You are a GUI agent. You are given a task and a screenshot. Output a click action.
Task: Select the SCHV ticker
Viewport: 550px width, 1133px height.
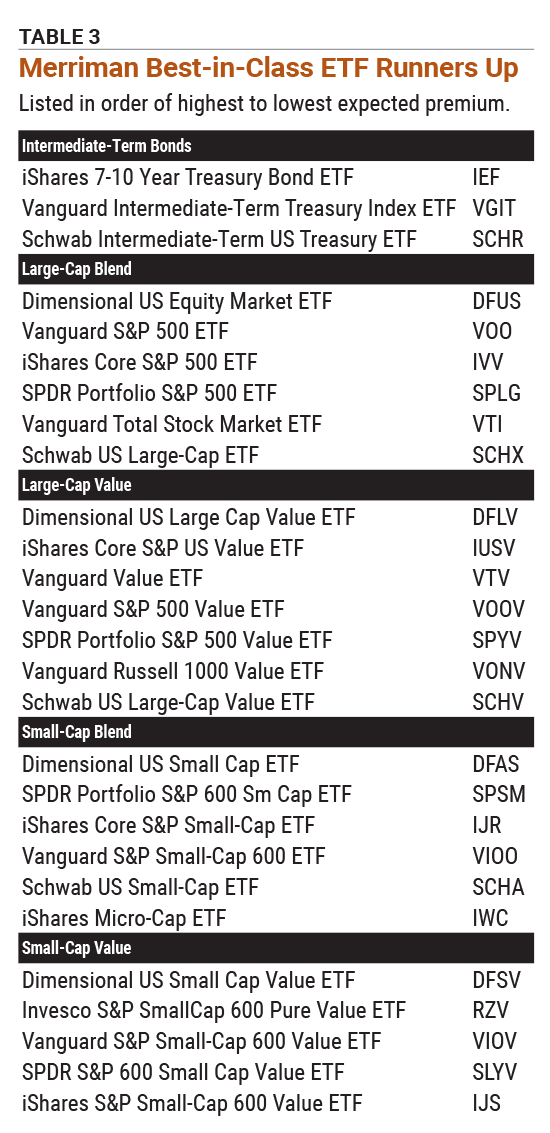pyautogui.click(x=497, y=702)
